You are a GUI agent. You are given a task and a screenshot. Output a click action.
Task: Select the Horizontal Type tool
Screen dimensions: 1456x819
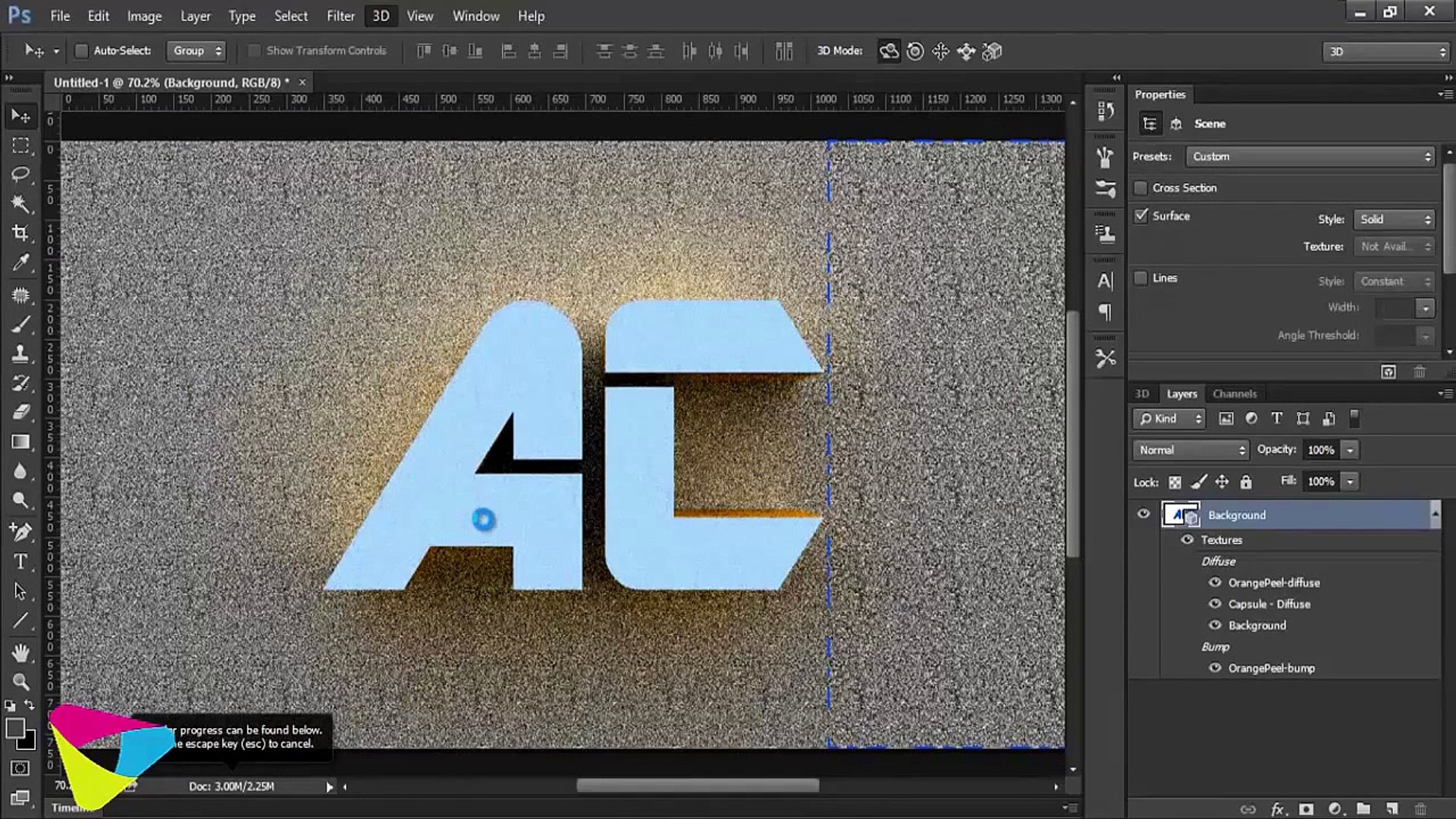(20, 562)
